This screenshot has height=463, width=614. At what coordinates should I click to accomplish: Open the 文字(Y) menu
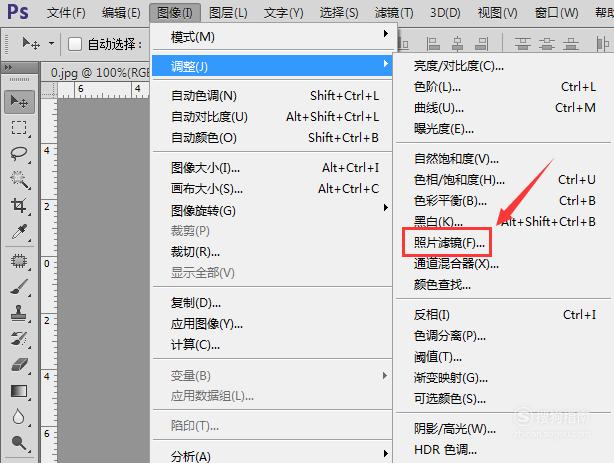click(284, 13)
